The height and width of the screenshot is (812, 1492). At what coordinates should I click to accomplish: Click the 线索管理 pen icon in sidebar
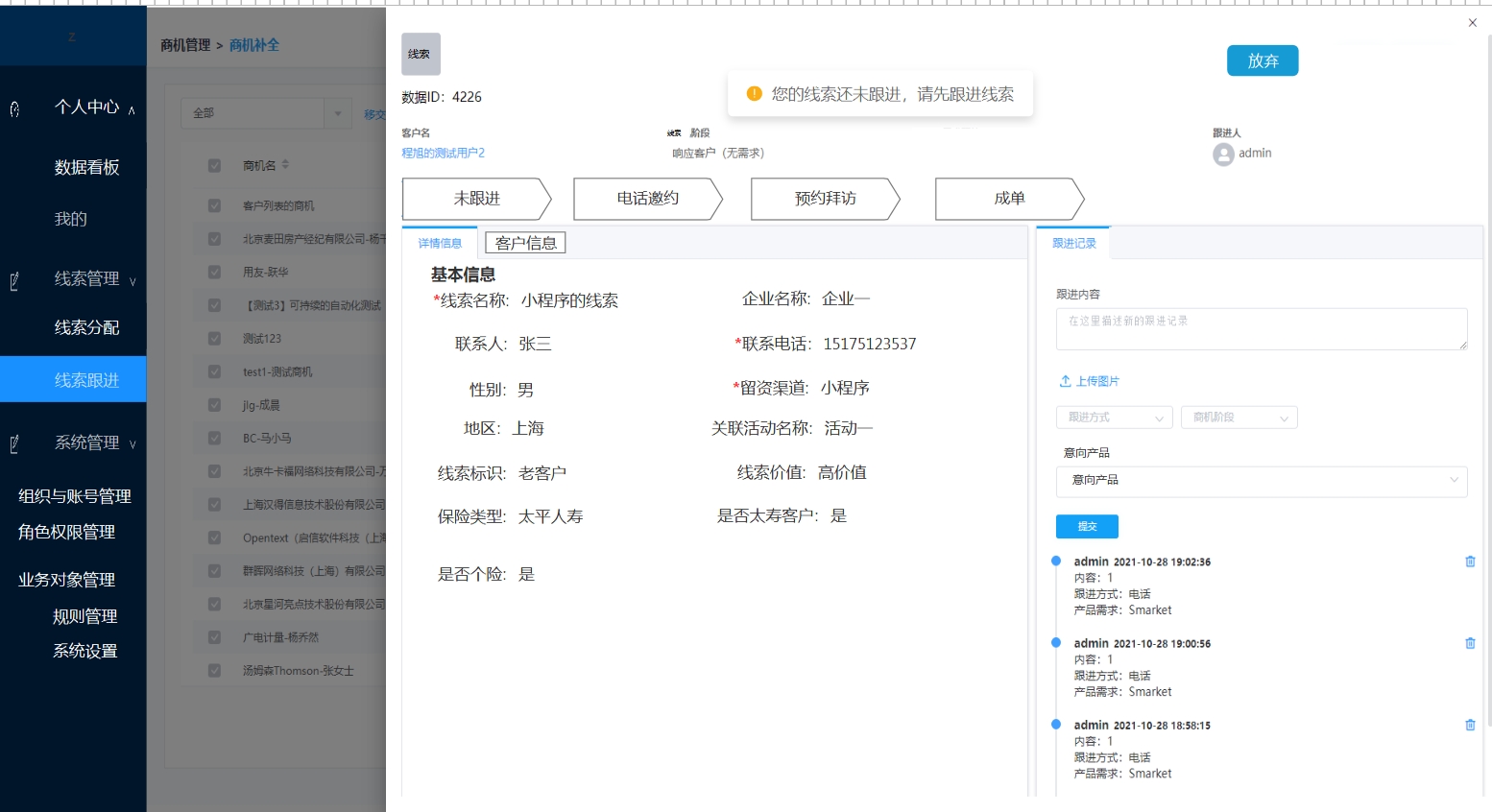tap(14, 281)
